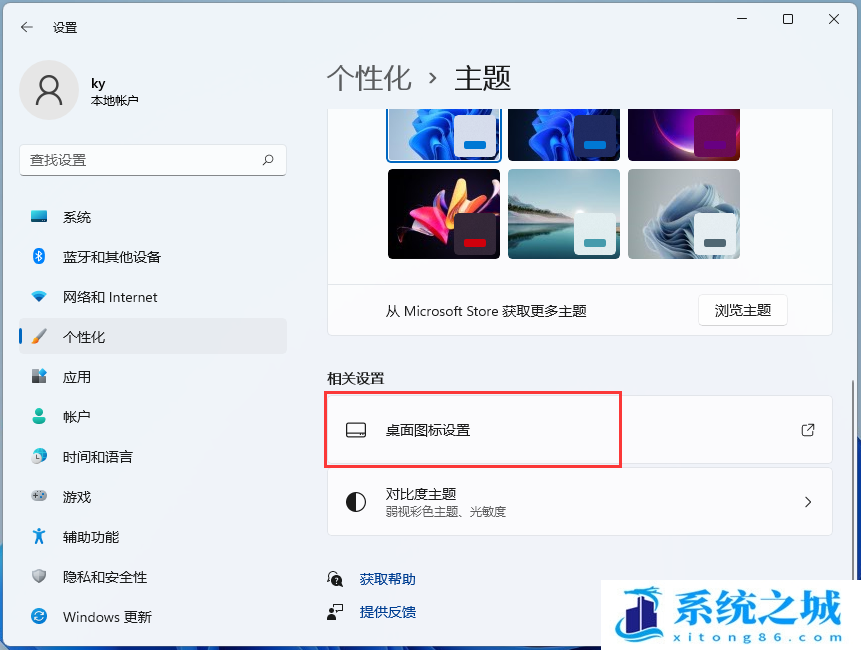The width and height of the screenshot is (861, 650).
Task: Go to 网络和 Internet settings
Action: (x=110, y=297)
